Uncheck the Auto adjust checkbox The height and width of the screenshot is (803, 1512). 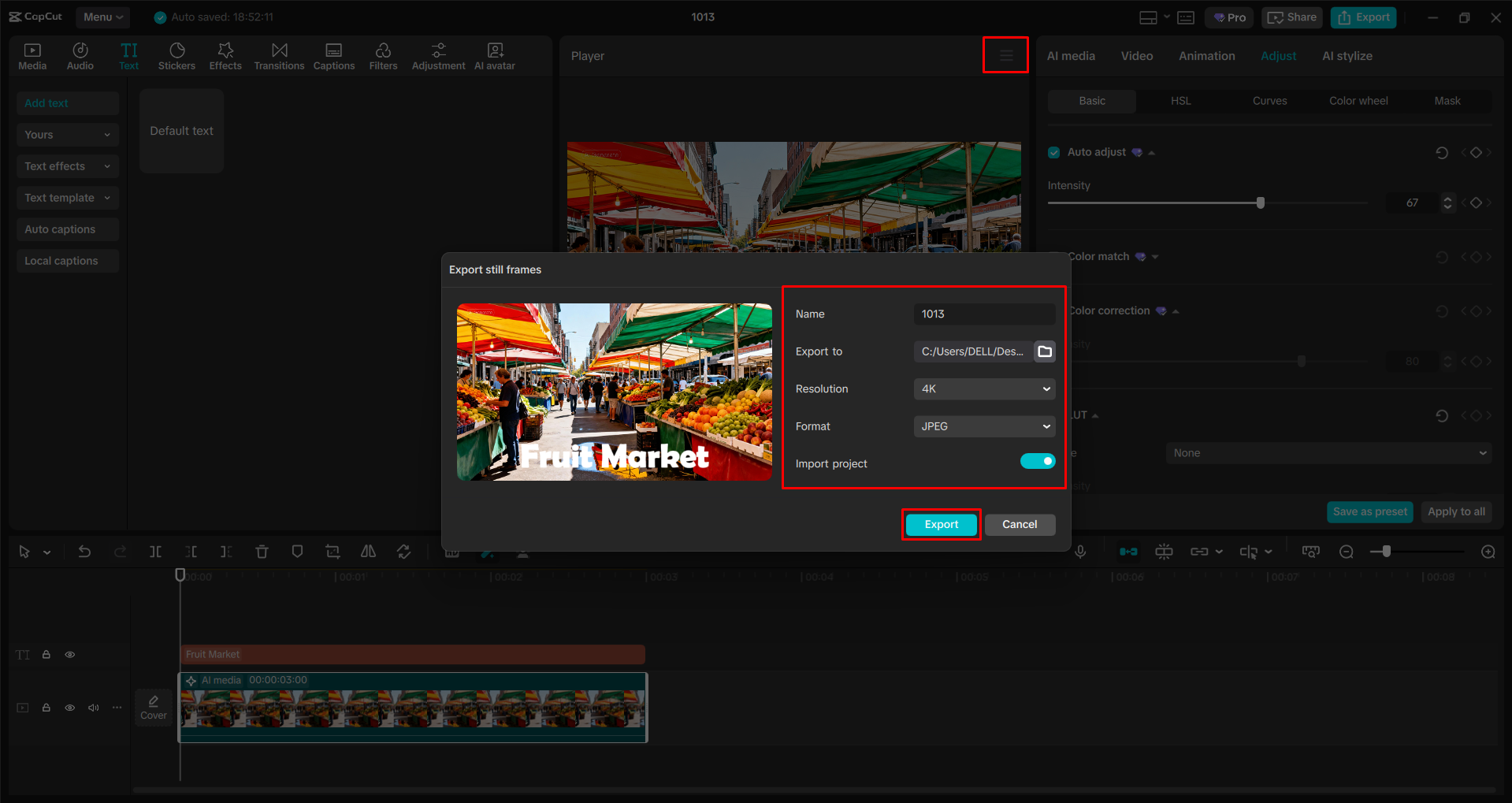(x=1053, y=152)
